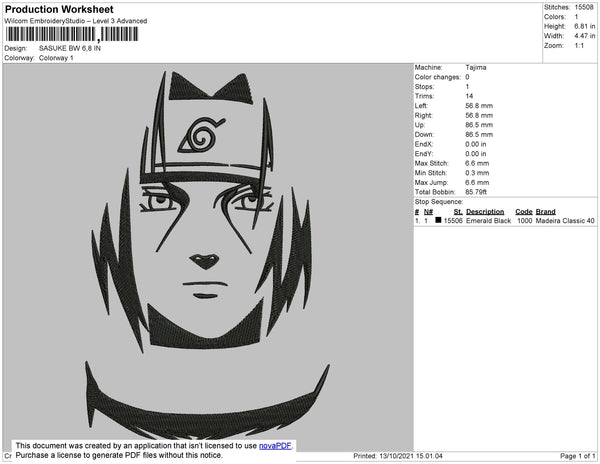Screen dimensions: 600x464
Task: Select 'Wilcom EmbroideryStudio – Level 3 Advanced' text
Action: click(x=76, y=21)
